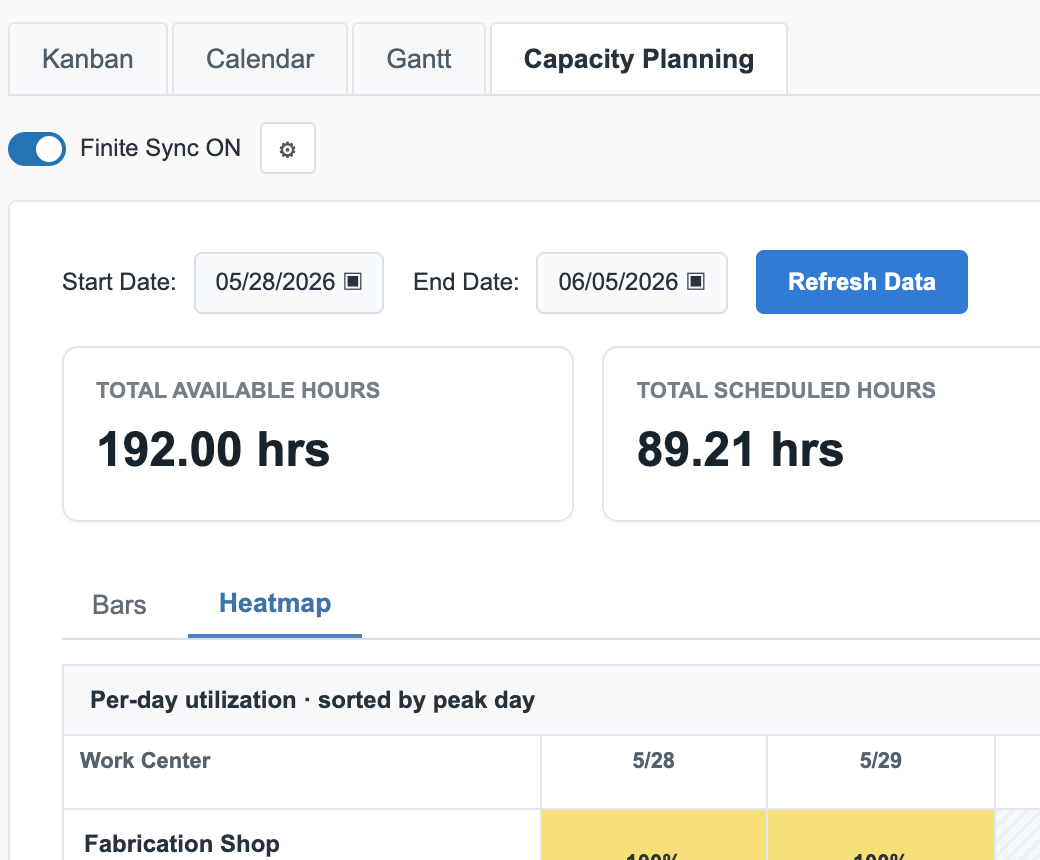Screen dimensions: 1040x860
Task: Toggle the Finite Sync switch off
Action: pos(37,149)
